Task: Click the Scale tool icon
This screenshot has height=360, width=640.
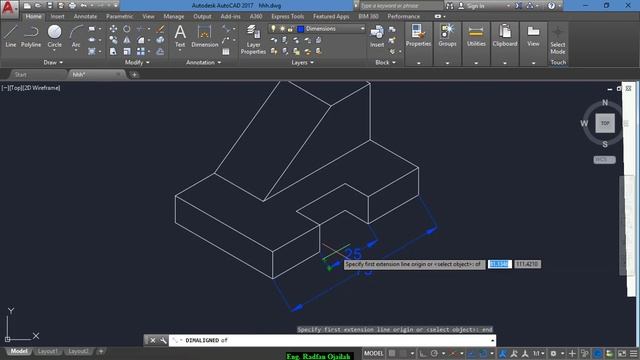Action: pos(127,51)
